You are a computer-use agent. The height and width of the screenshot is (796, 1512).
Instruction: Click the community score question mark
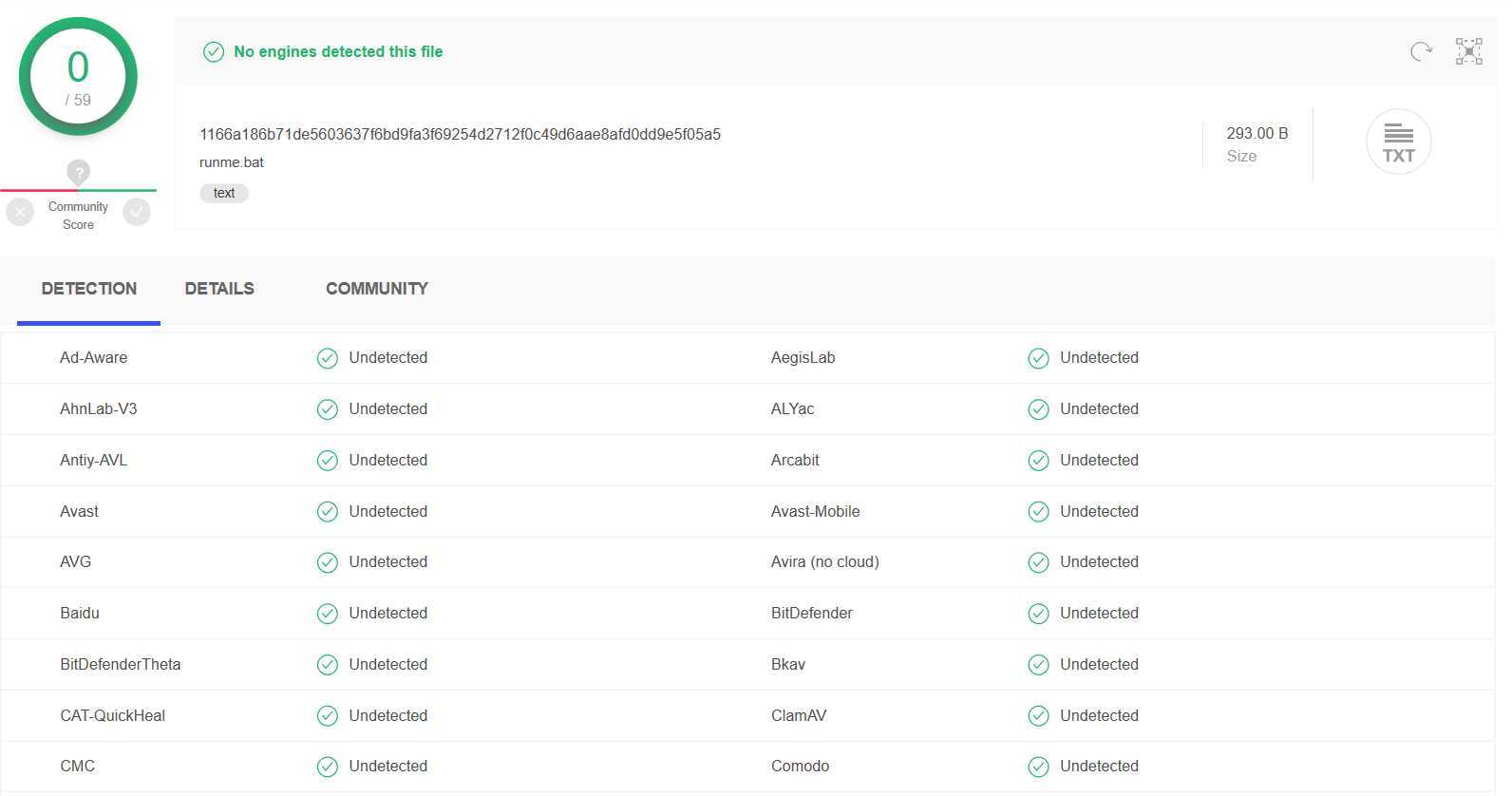[79, 172]
